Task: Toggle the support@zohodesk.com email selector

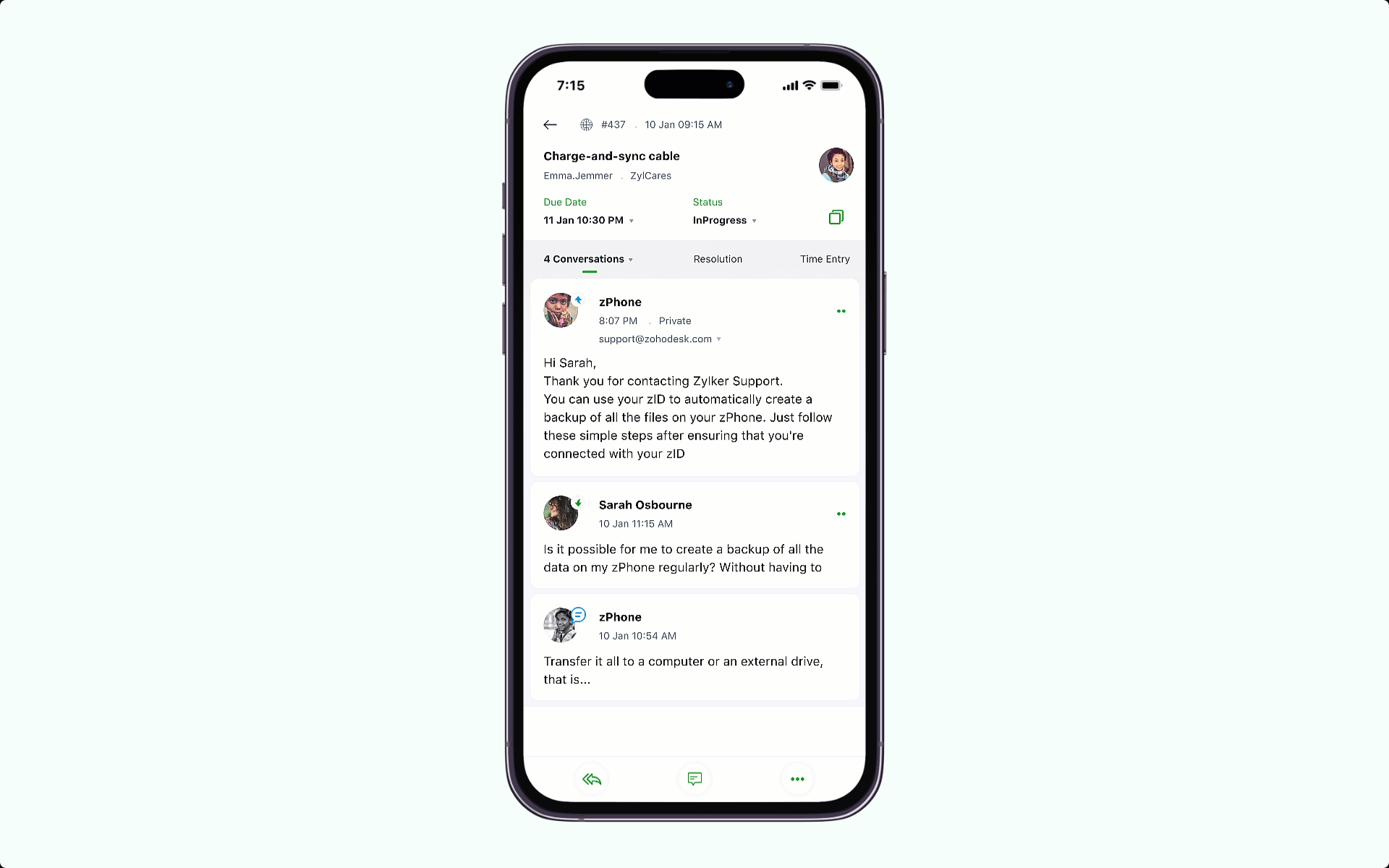Action: click(x=720, y=339)
